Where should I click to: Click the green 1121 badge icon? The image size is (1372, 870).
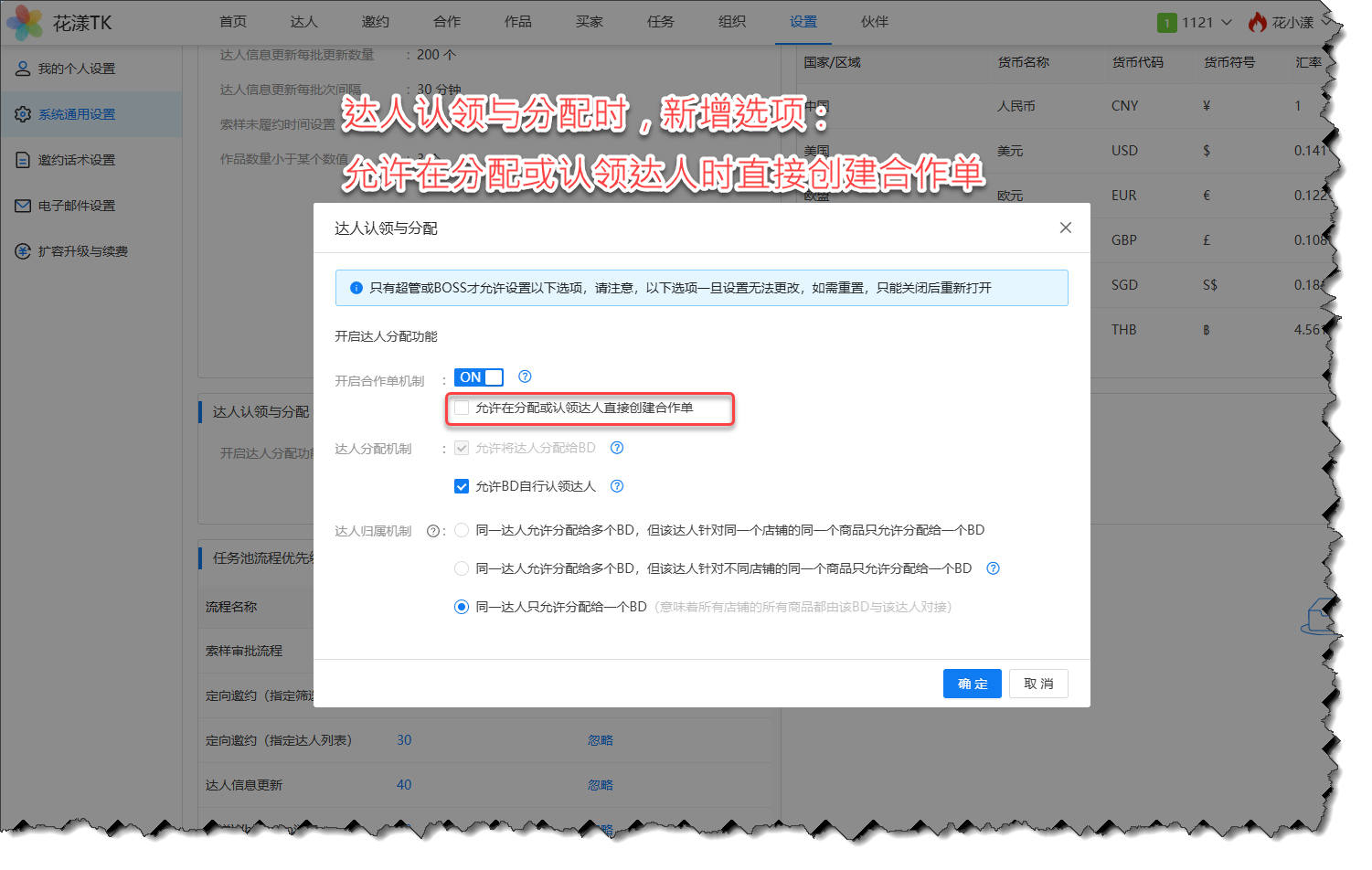click(x=1166, y=23)
